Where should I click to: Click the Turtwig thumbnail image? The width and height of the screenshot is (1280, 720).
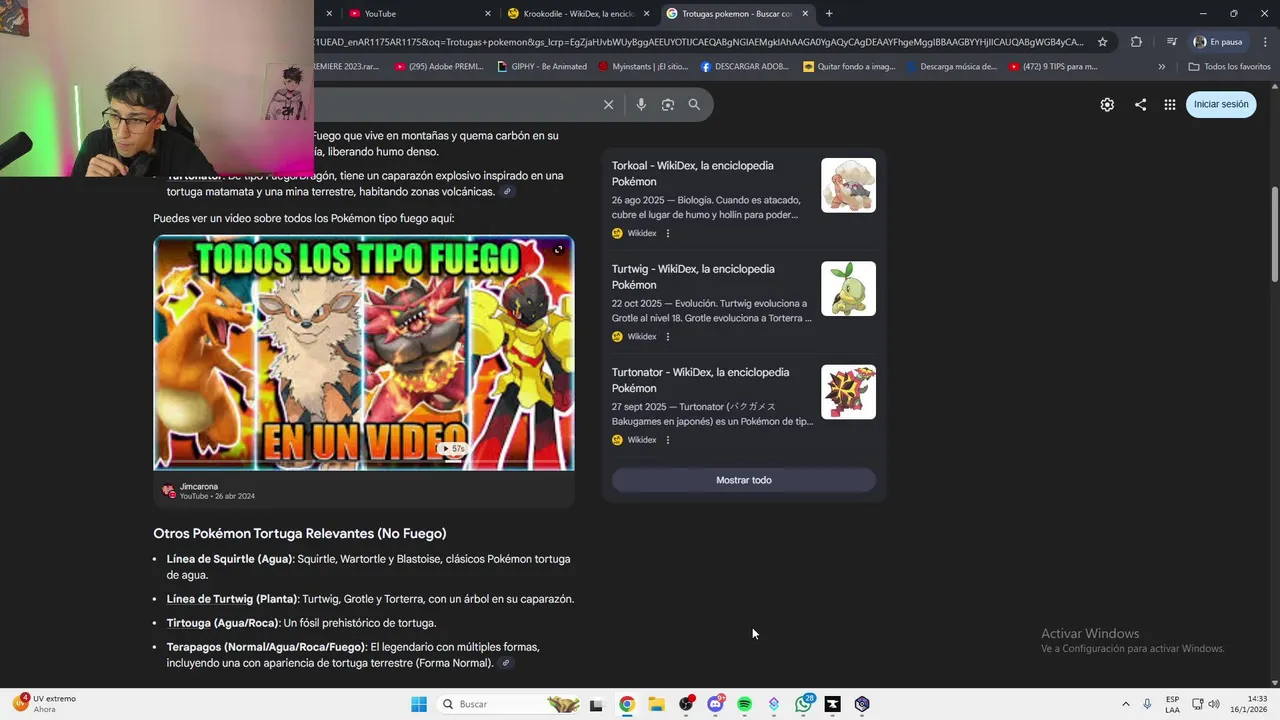tap(848, 288)
